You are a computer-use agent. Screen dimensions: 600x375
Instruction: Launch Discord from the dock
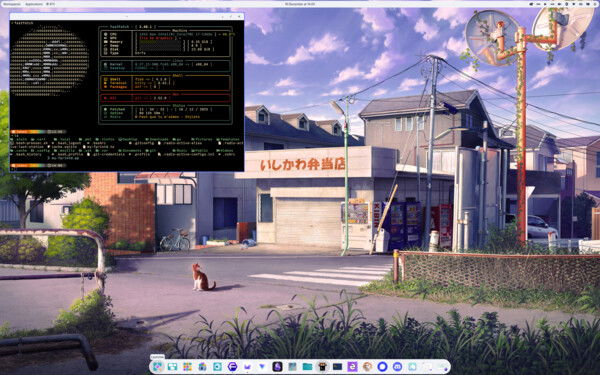397,367
